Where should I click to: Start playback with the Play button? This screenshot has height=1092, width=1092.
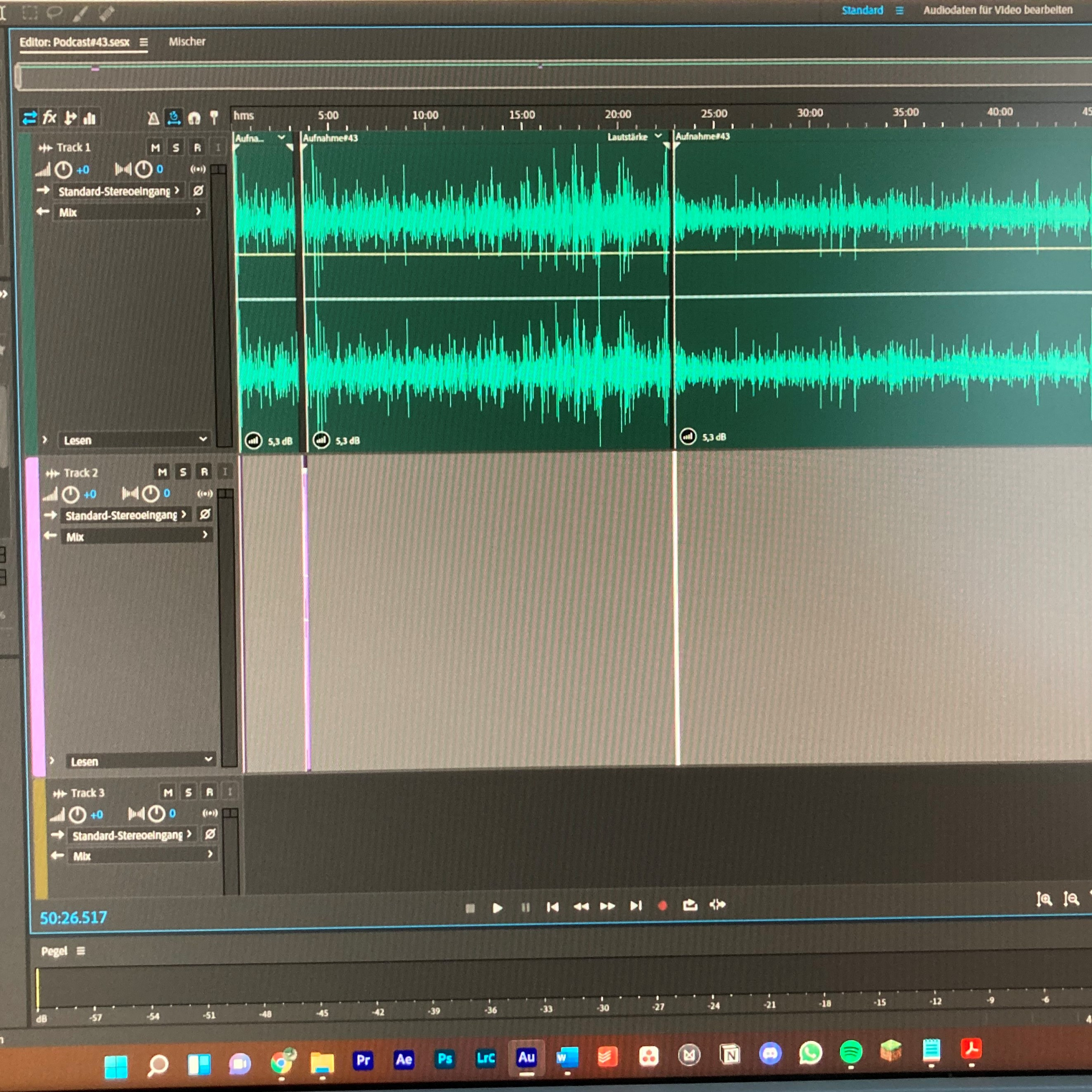[497, 908]
